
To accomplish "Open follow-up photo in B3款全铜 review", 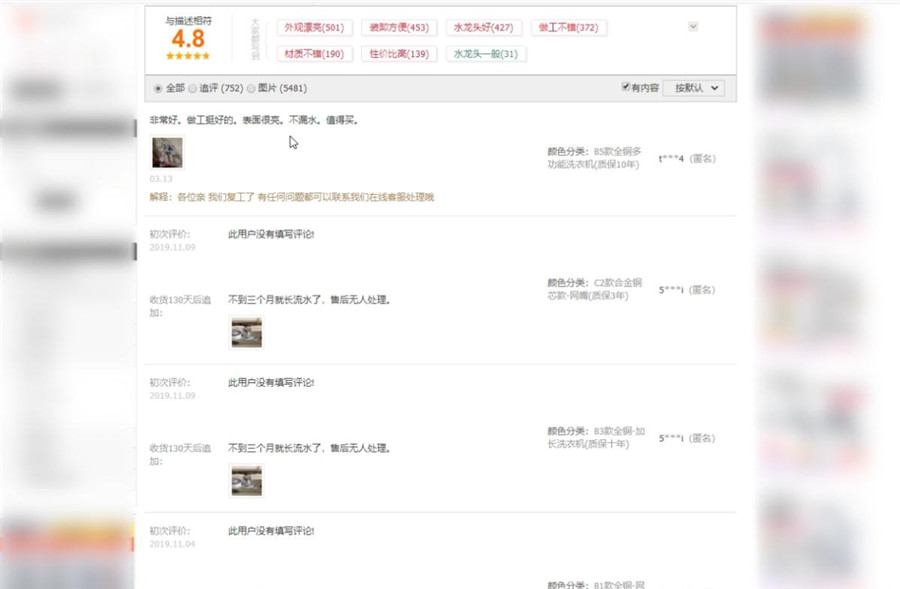I will click(x=247, y=480).
